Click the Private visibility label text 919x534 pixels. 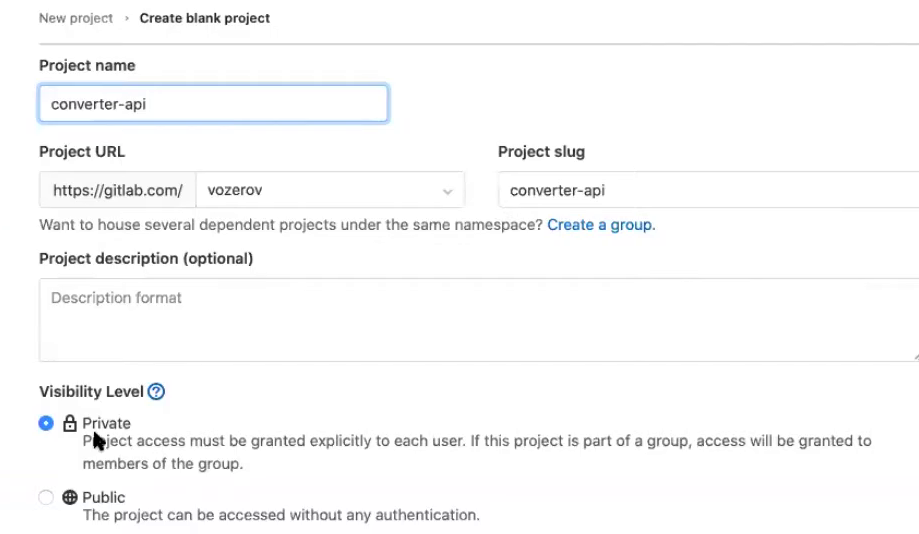[x=106, y=423]
